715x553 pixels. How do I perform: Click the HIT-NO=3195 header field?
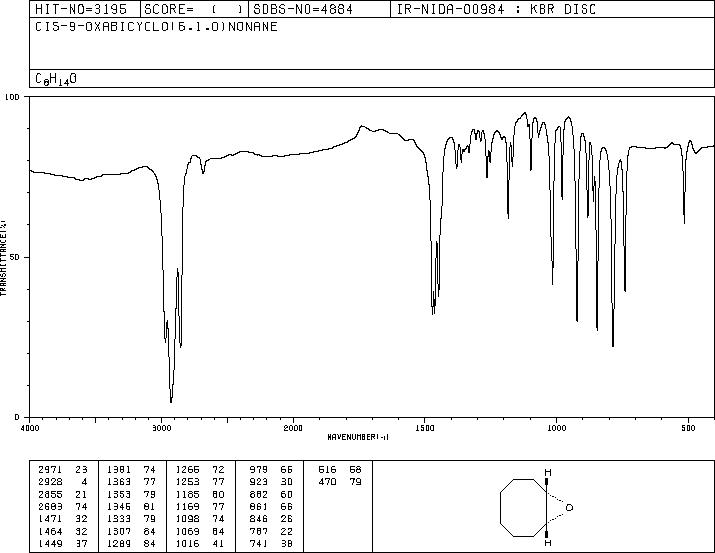coord(85,9)
